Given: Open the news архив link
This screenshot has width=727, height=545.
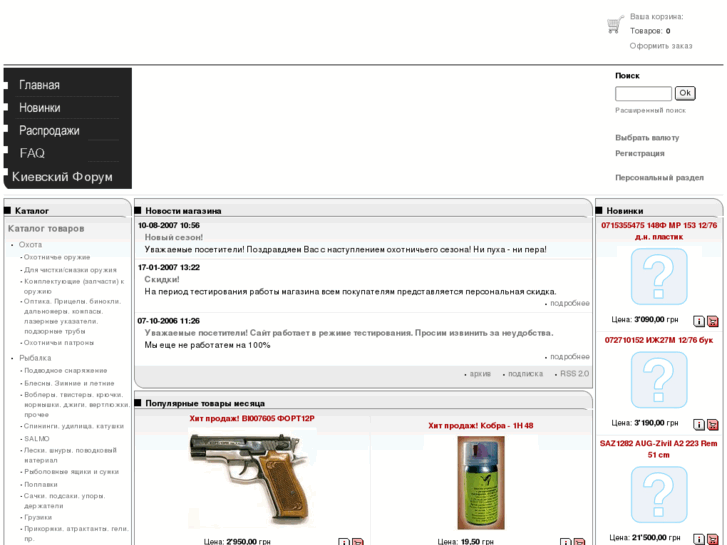Looking at the screenshot, I should [480, 374].
